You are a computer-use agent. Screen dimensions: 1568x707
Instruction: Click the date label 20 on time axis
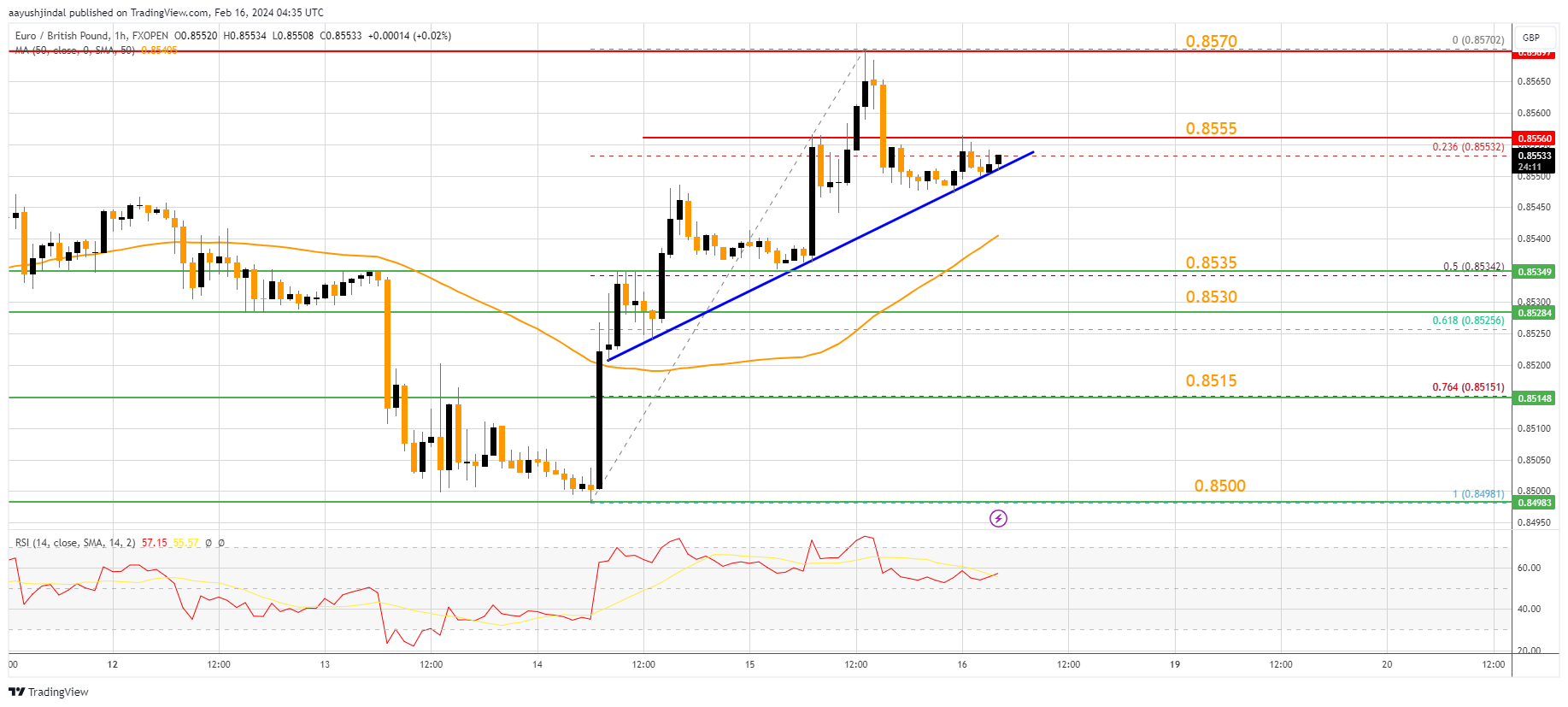click(1387, 664)
